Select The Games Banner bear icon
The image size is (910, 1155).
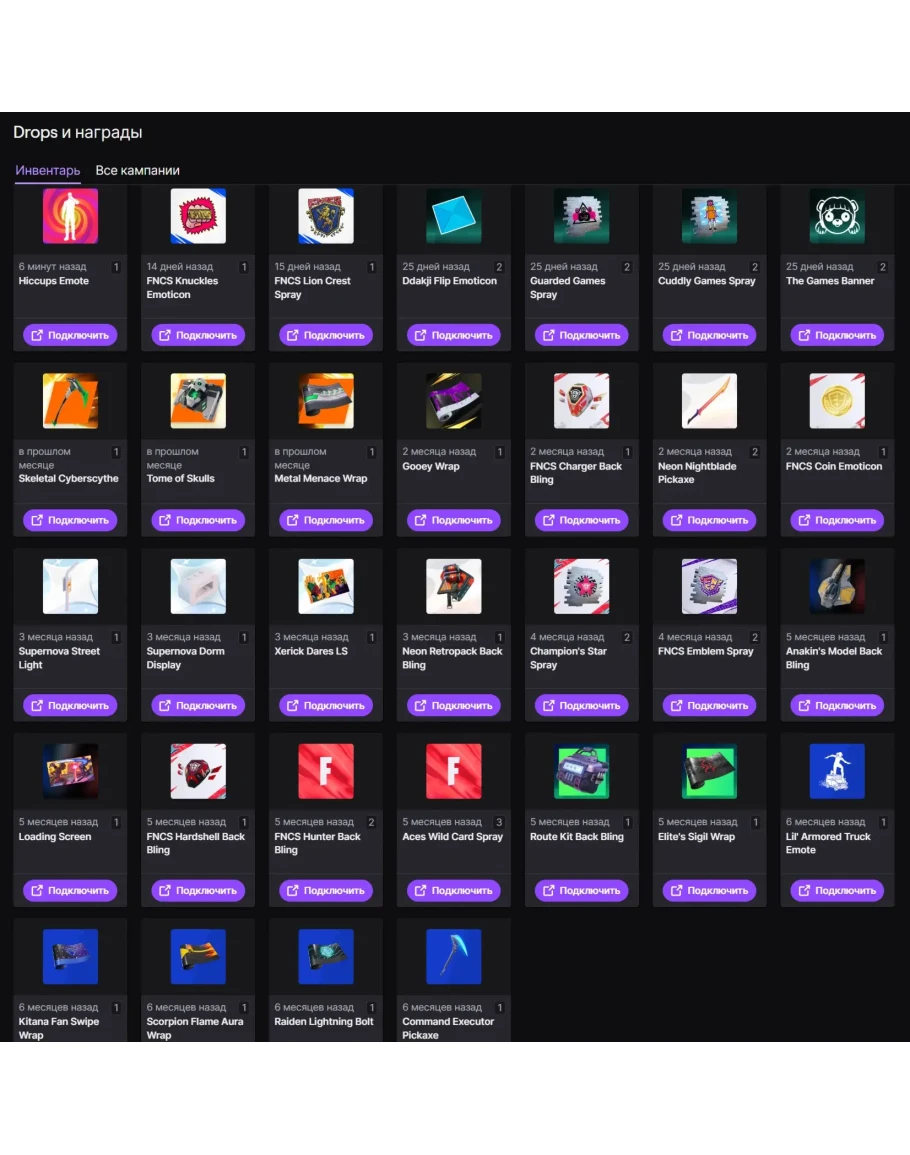[x=837, y=216]
